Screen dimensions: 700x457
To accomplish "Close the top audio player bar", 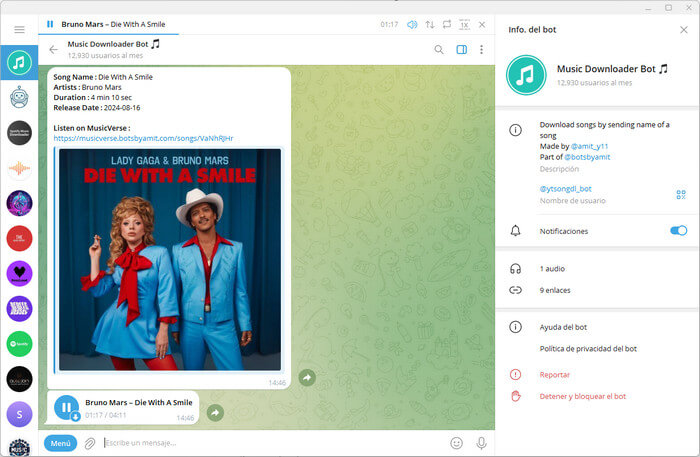I will 482,25.
